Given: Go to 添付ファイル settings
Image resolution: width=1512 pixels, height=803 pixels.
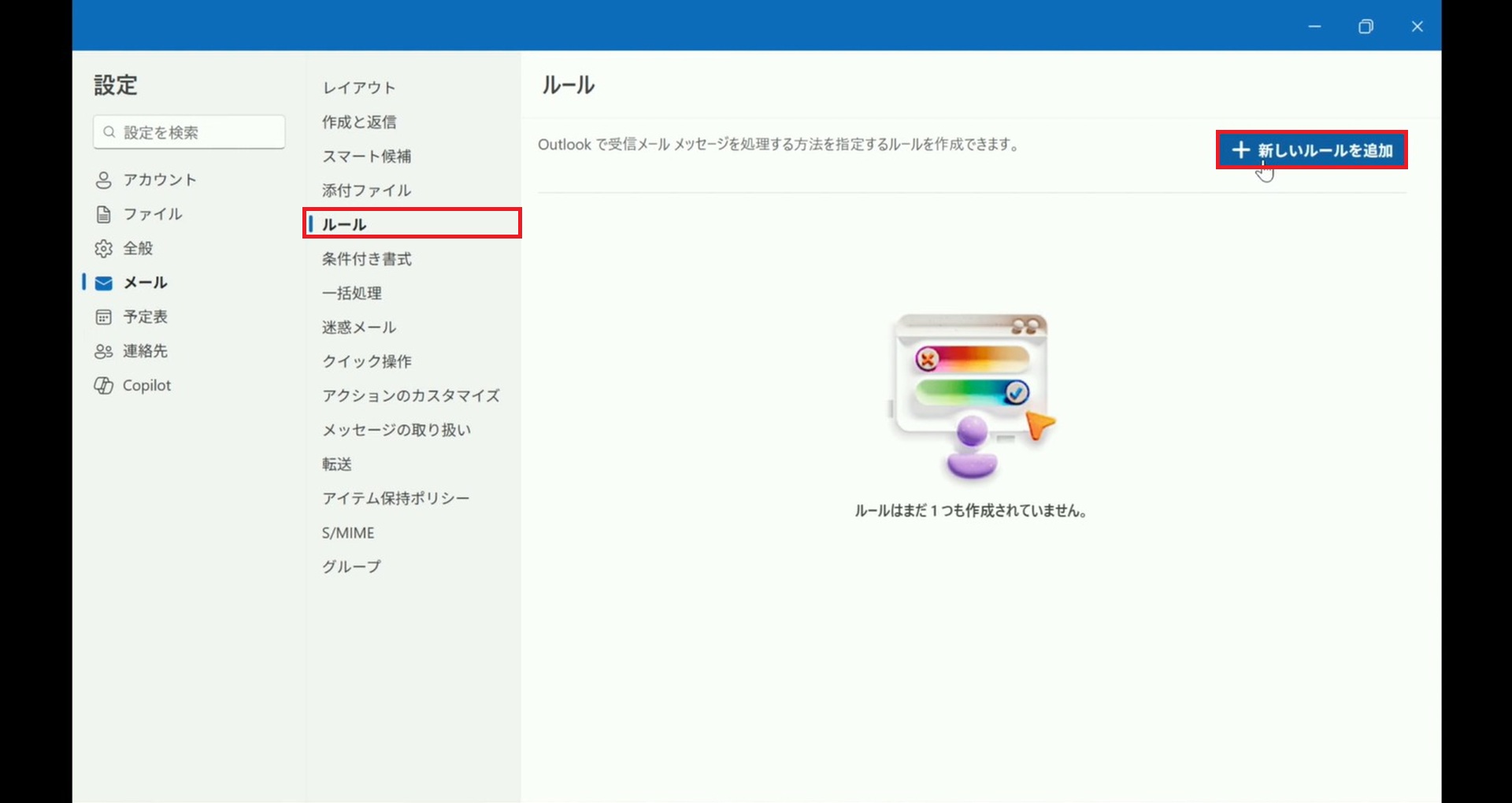Looking at the screenshot, I should (x=366, y=191).
